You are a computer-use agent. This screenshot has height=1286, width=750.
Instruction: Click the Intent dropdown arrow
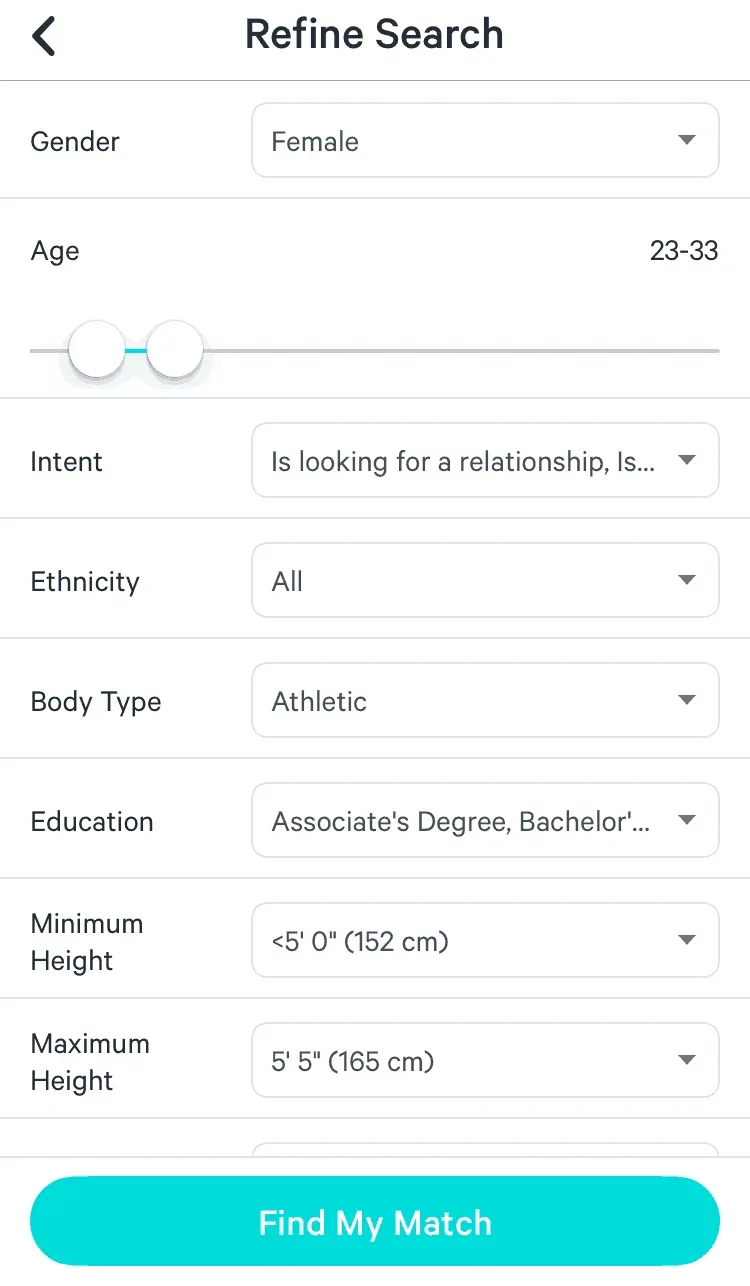(687, 460)
